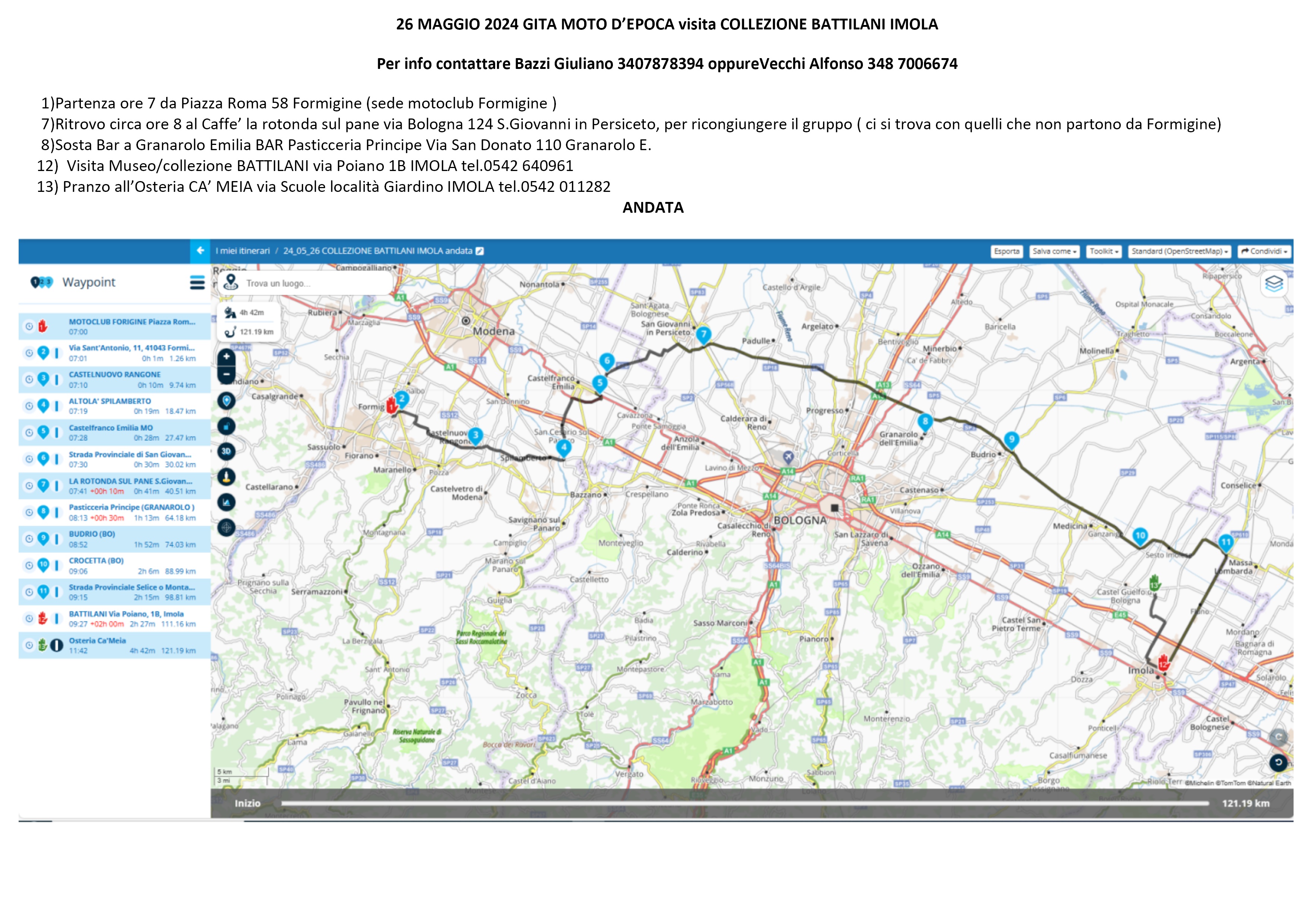Click the rider travel time icon showing 4h 42m
This screenshot has width=1307, height=924.
coord(230,313)
